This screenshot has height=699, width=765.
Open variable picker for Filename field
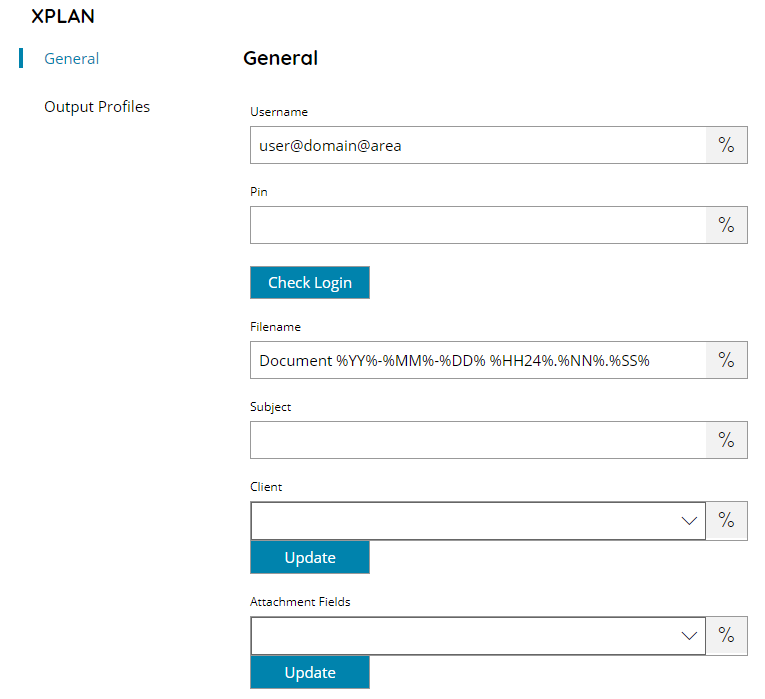click(x=726, y=360)
